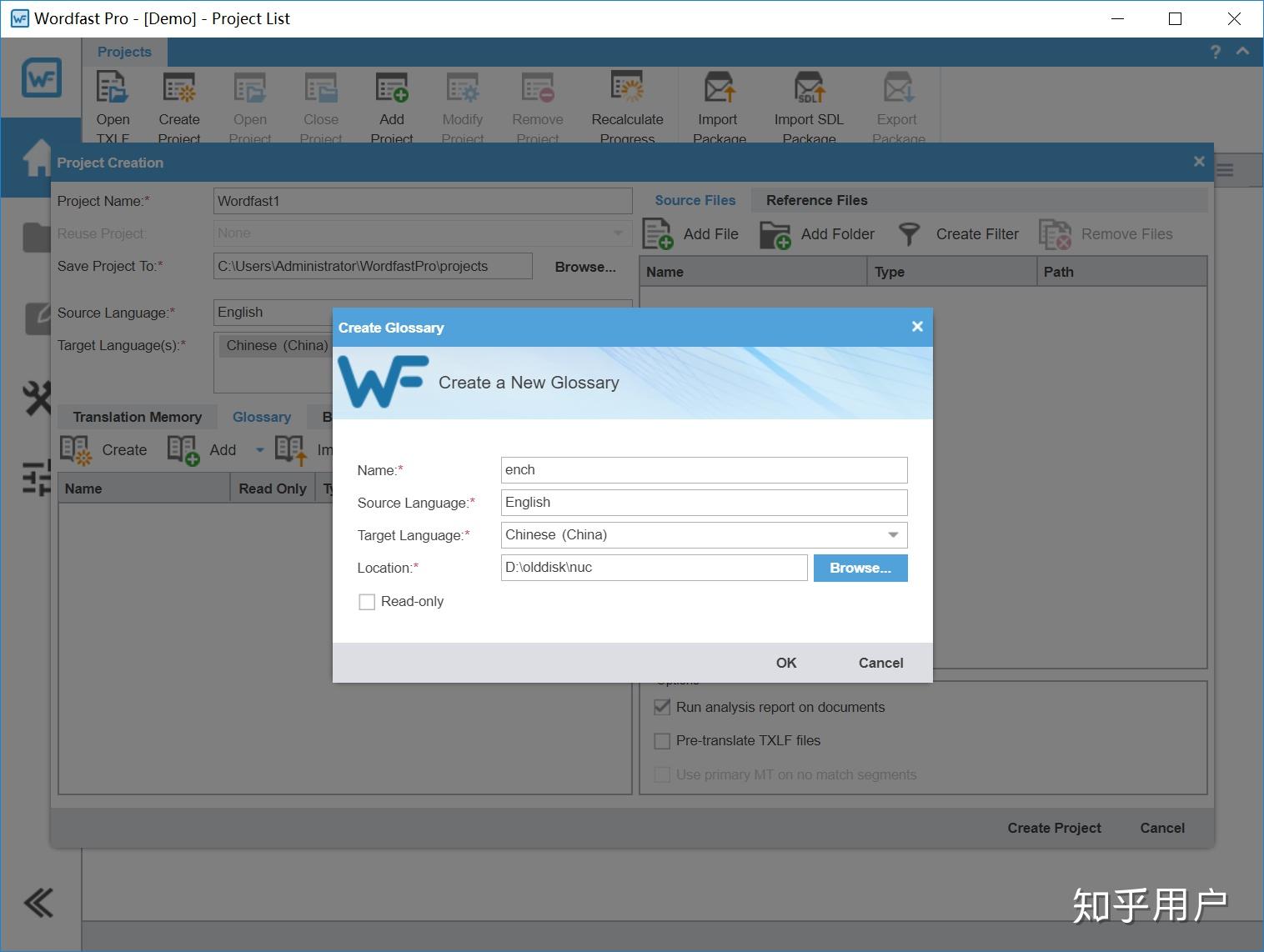Click the Remove Project ribbon icon
The image size is (1264, 952).
[538, 88]
